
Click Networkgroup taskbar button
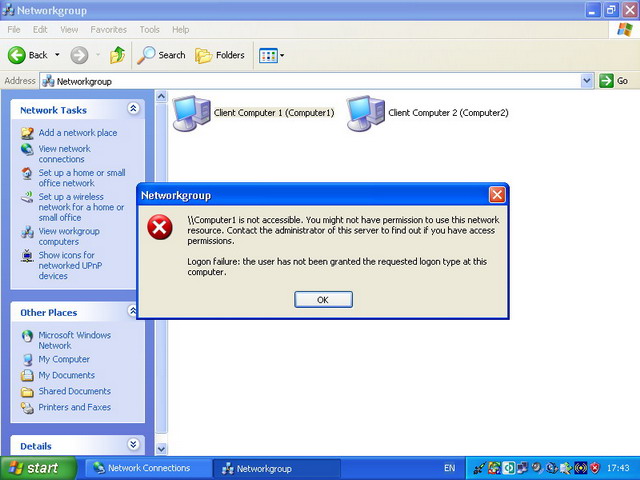coord(277,469)
